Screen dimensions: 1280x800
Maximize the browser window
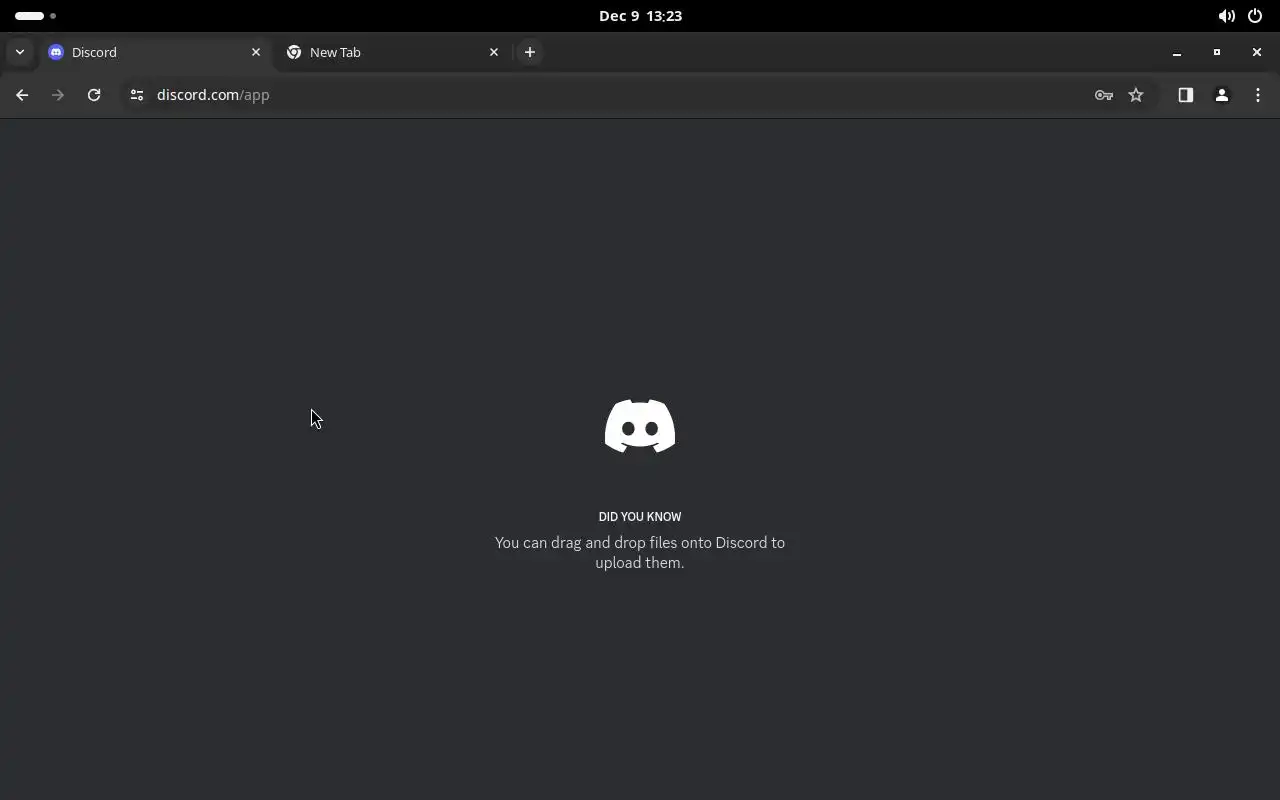[1217, 52]
